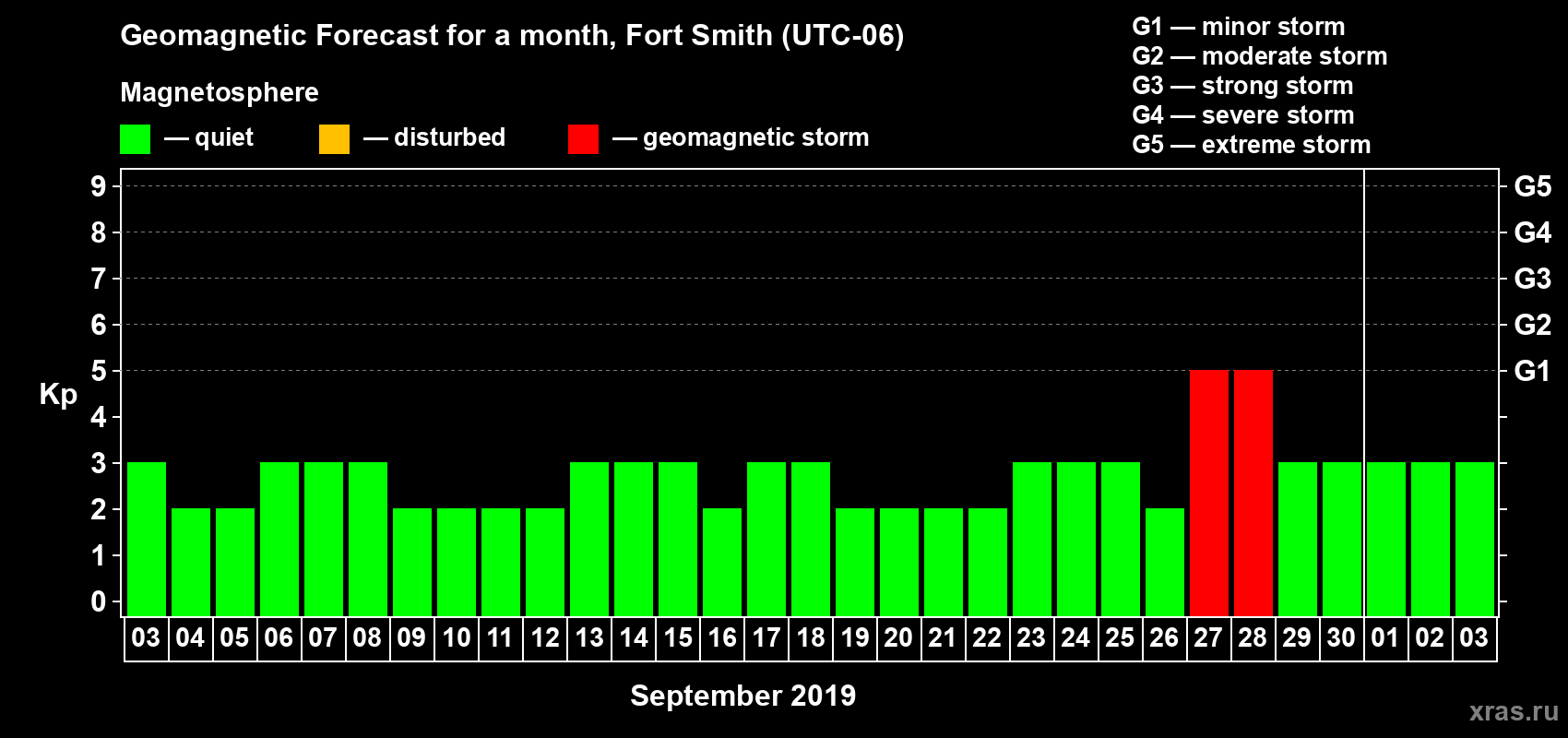Click the 'G4 — severe storm' legend line
1568x738 pixels.
point(1243,115)
